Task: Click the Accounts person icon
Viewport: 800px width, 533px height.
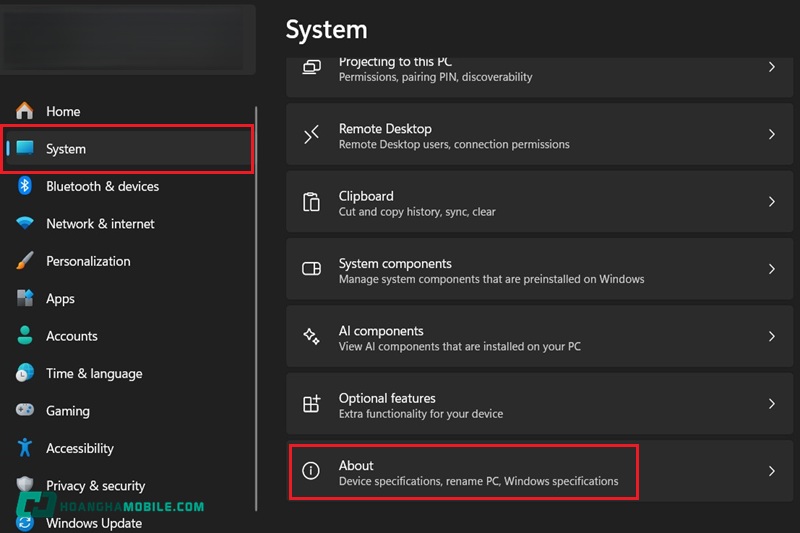Action: [x=25, y=336]
